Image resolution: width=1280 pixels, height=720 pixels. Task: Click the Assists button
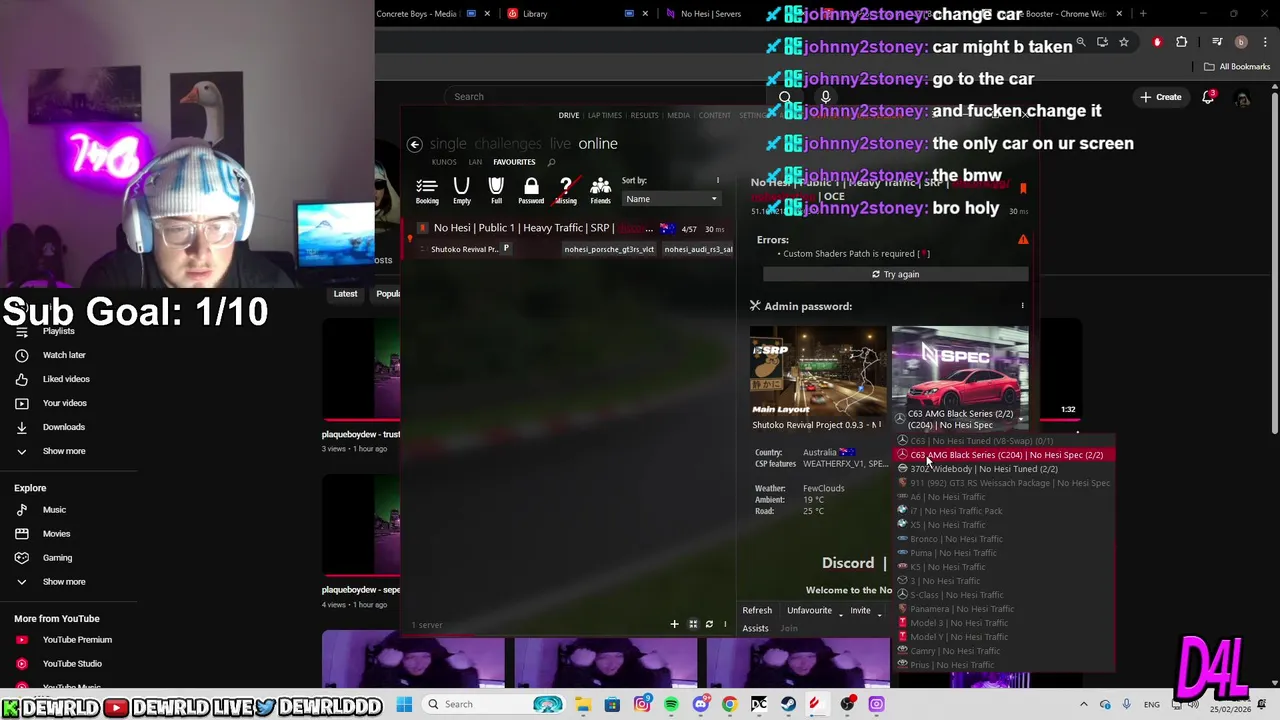(755, 629)
